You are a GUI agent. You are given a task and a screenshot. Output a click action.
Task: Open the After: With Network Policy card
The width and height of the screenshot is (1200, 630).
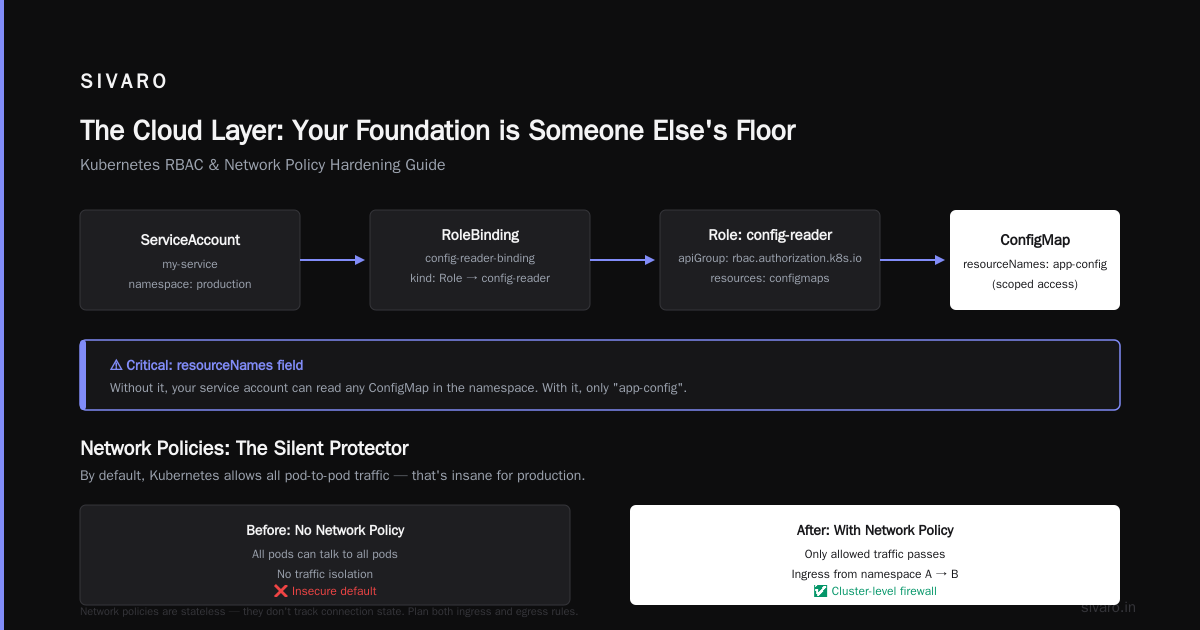click(875, 555)
